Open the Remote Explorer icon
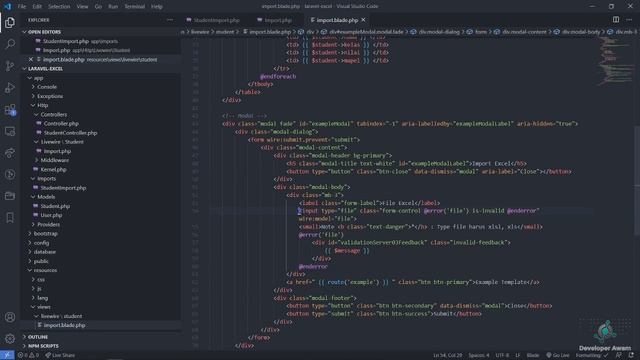 coord(10,131)
